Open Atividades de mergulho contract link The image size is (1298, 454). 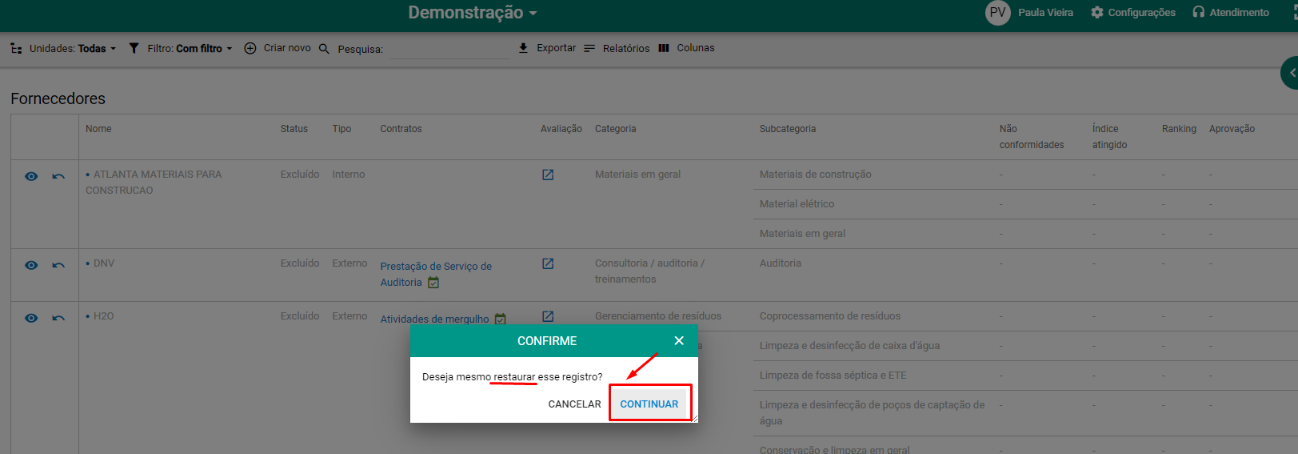[x=435, y=319]
